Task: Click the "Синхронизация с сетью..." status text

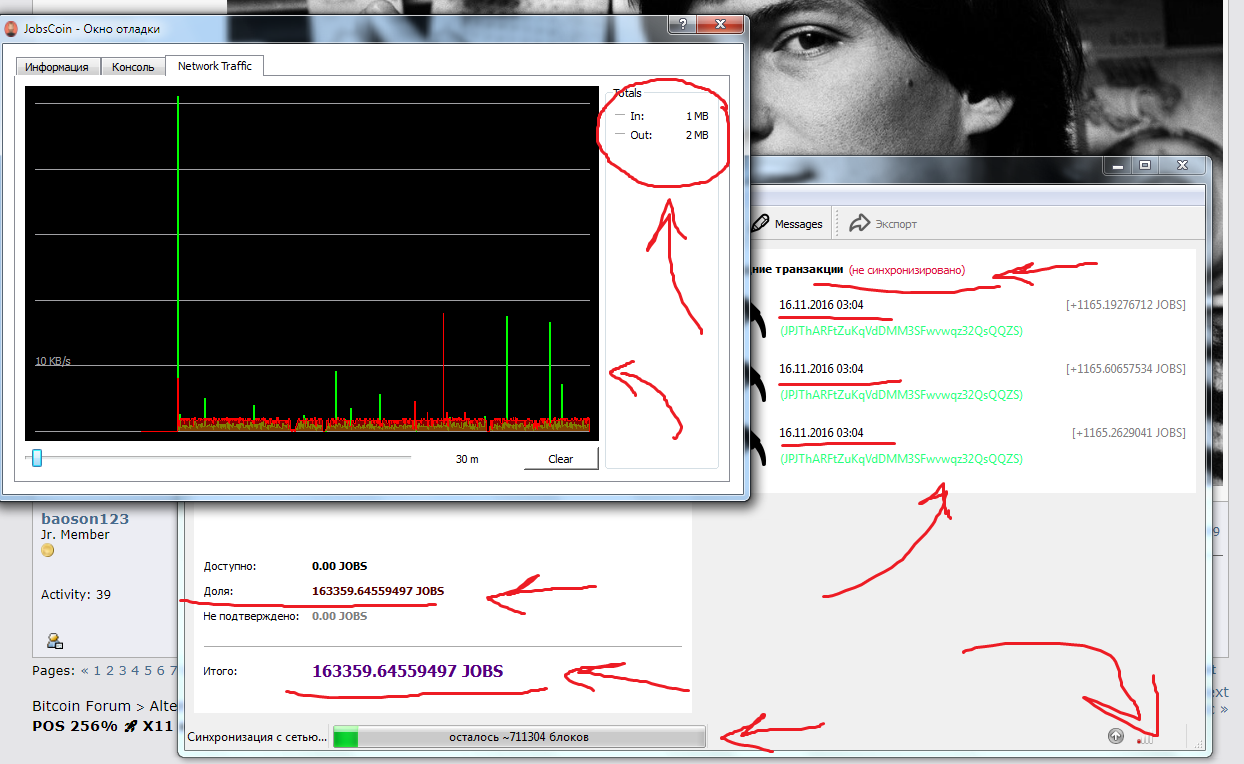Action: pos(258,737)
